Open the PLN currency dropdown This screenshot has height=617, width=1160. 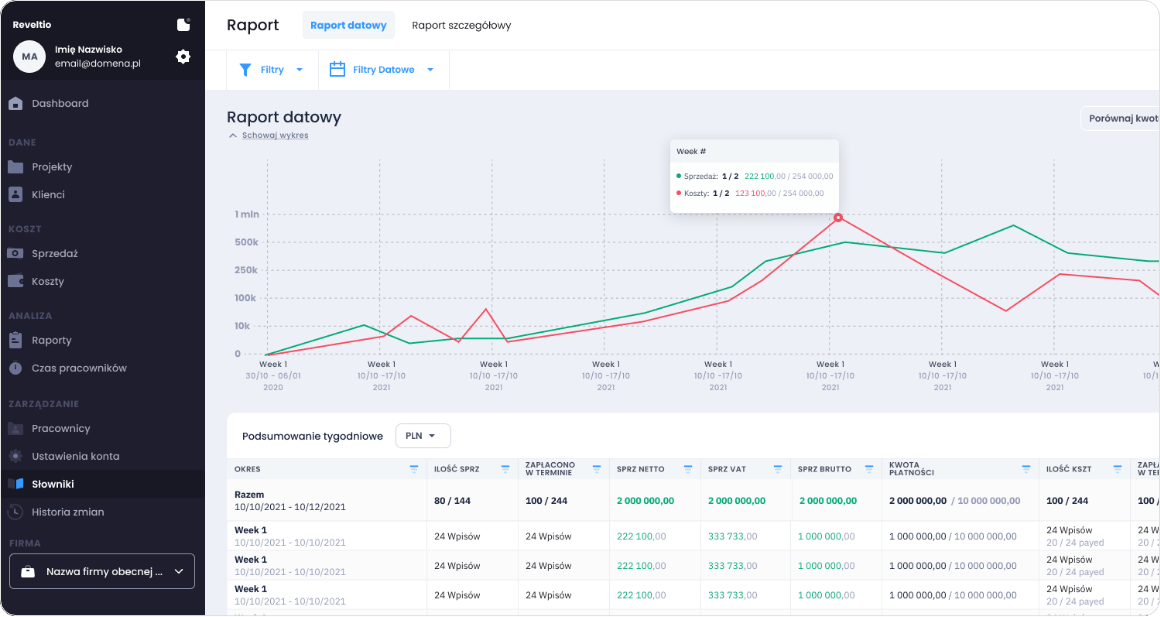[423, 436]
